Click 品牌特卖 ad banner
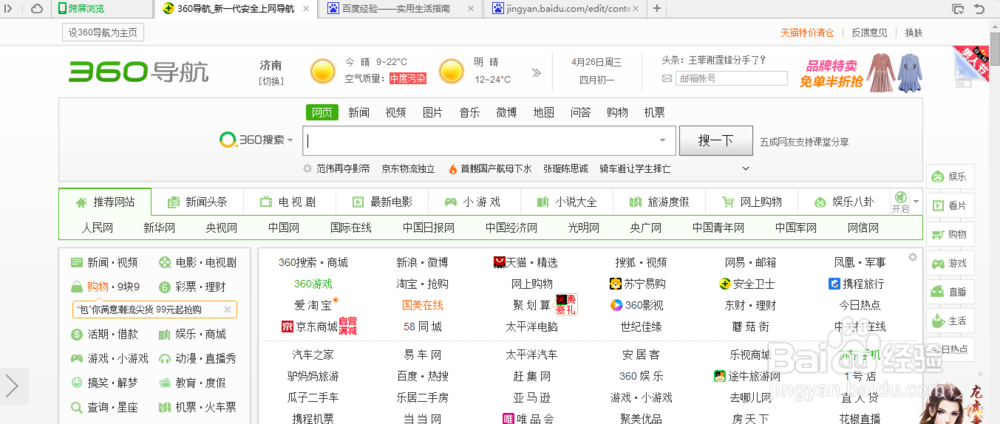 862,71
